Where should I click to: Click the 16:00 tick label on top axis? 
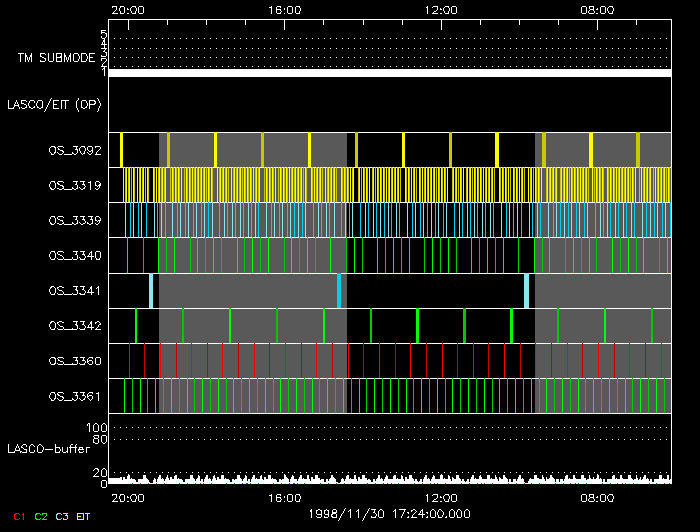(285, 9)
